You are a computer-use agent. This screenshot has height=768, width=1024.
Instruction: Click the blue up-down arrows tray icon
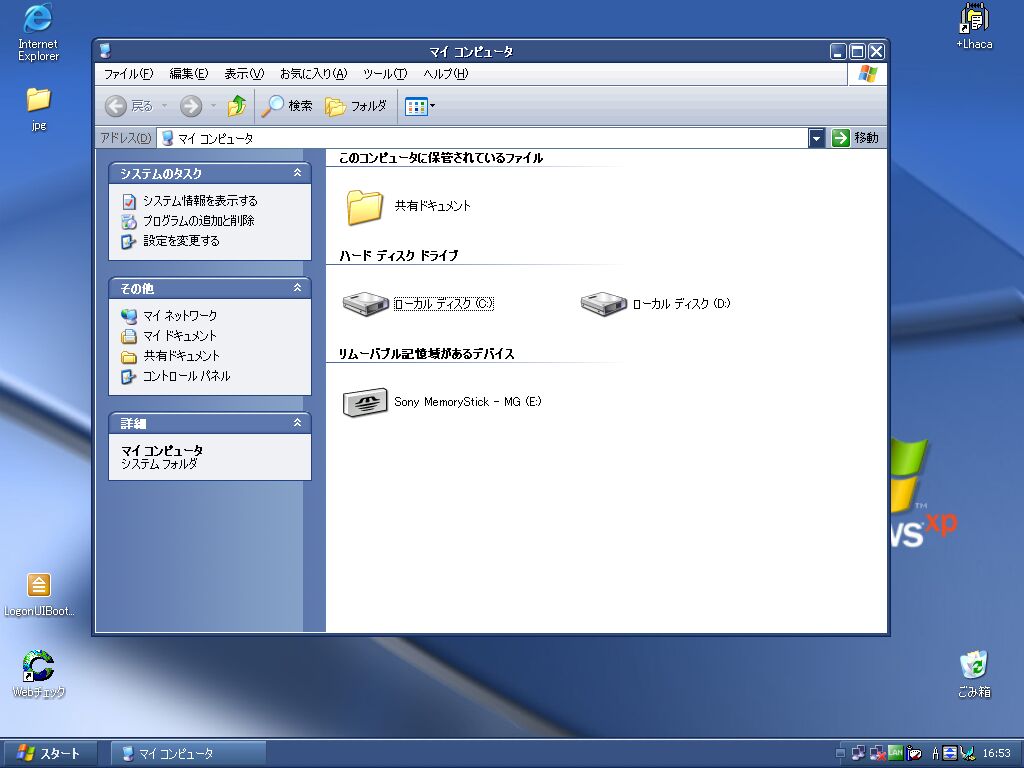coord(950,753)
